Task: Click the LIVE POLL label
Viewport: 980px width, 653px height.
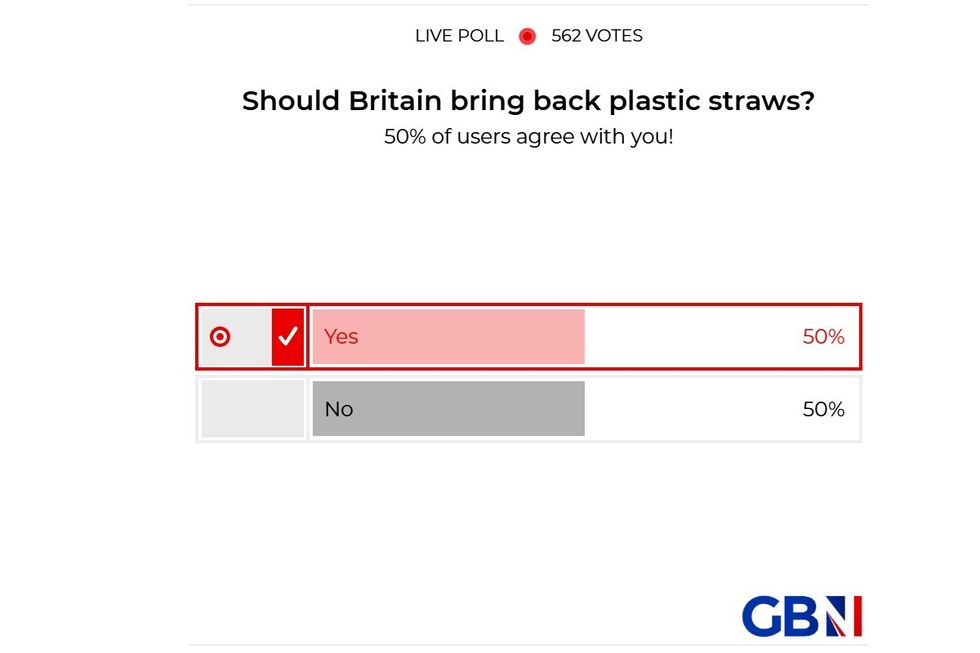Action: point(458,36)
